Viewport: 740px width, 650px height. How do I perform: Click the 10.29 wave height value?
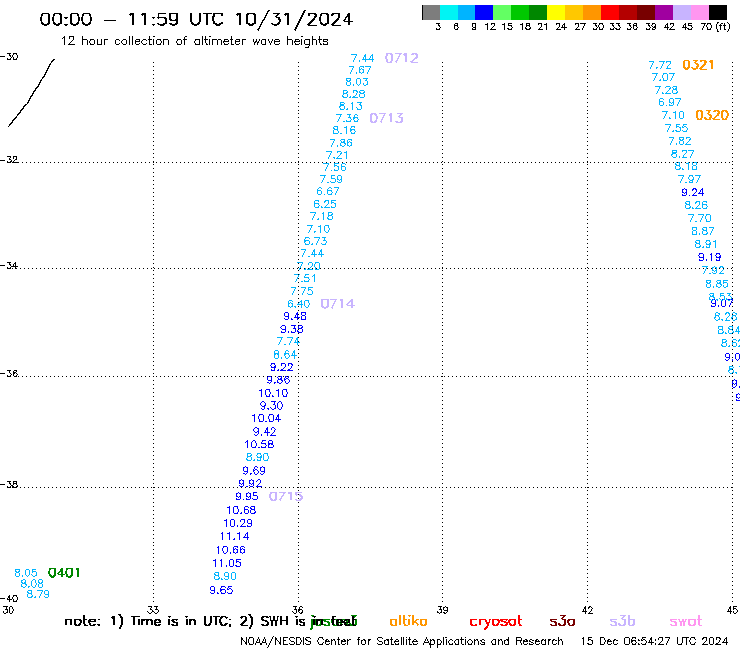coord(238,523)
